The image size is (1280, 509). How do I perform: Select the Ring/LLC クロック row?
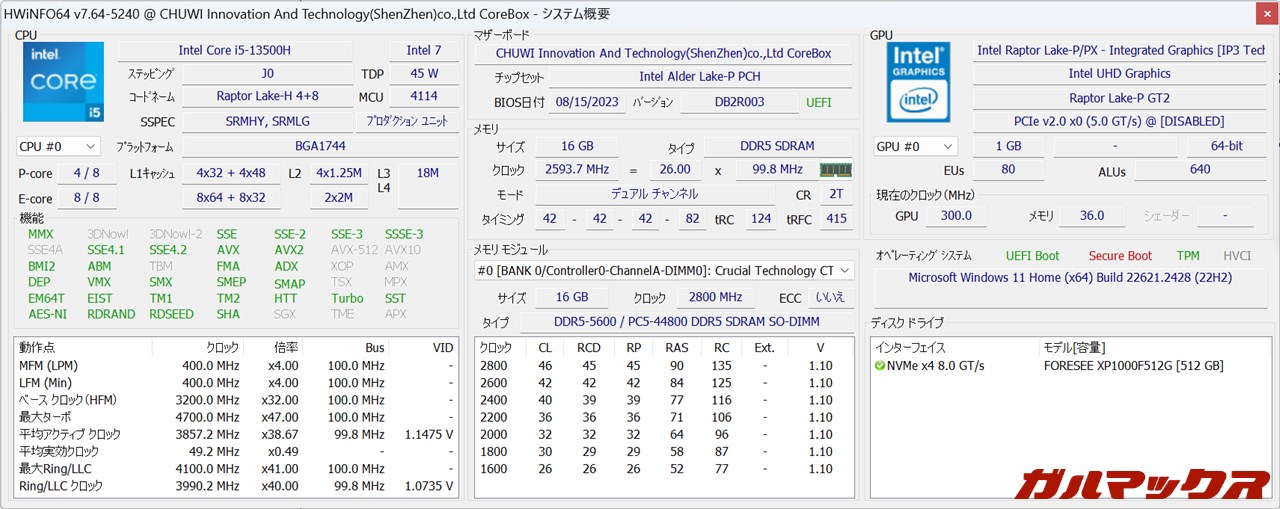coord(236,486)
